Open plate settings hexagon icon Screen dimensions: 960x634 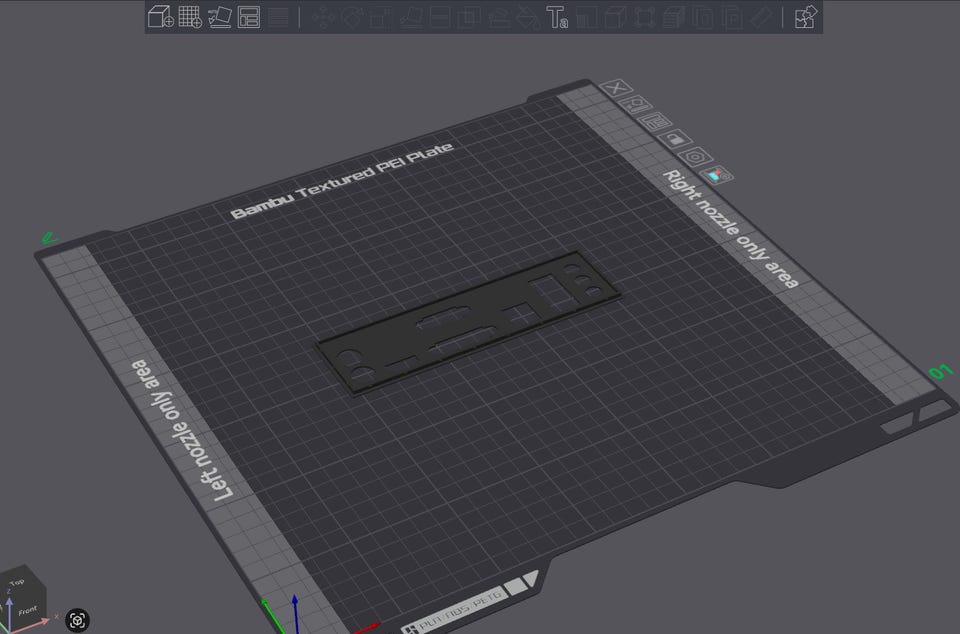696,155
